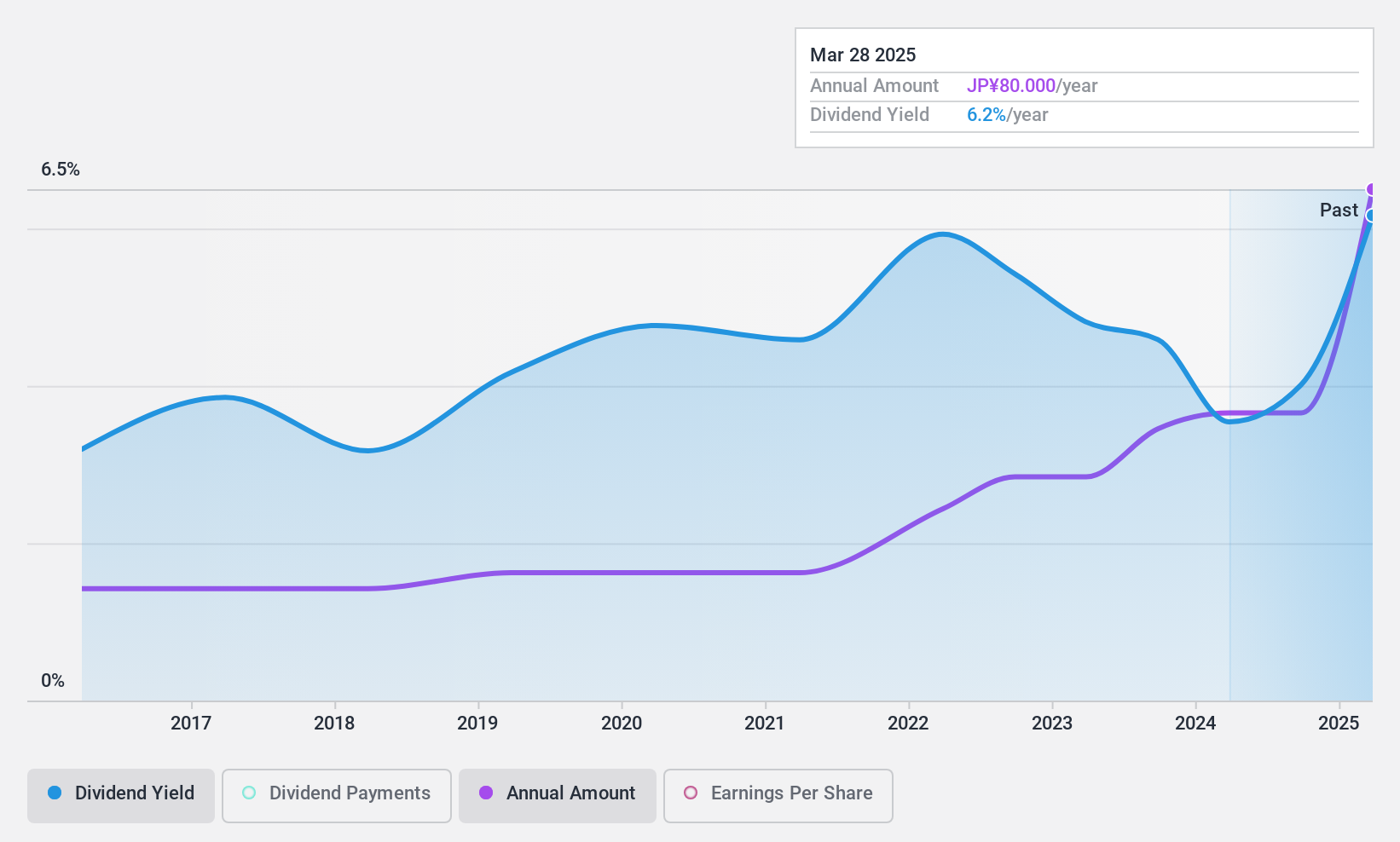Image resolution: width=1400 pixels, height=842 pixels.
Task: Click the 6.2%/year yield value
Action: (1007, 115)
